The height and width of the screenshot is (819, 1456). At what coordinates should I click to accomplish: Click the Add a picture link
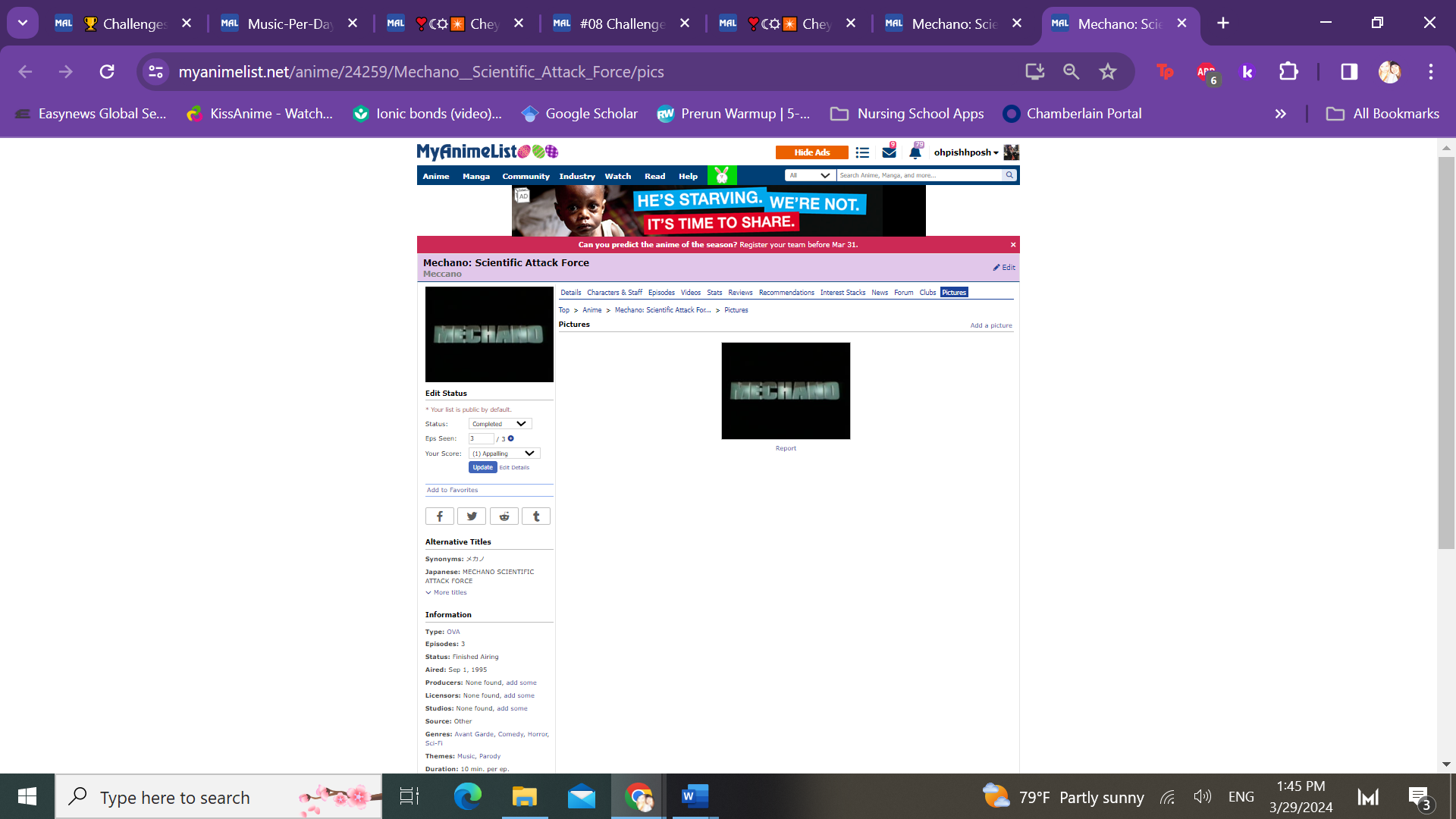click(990, 325)
